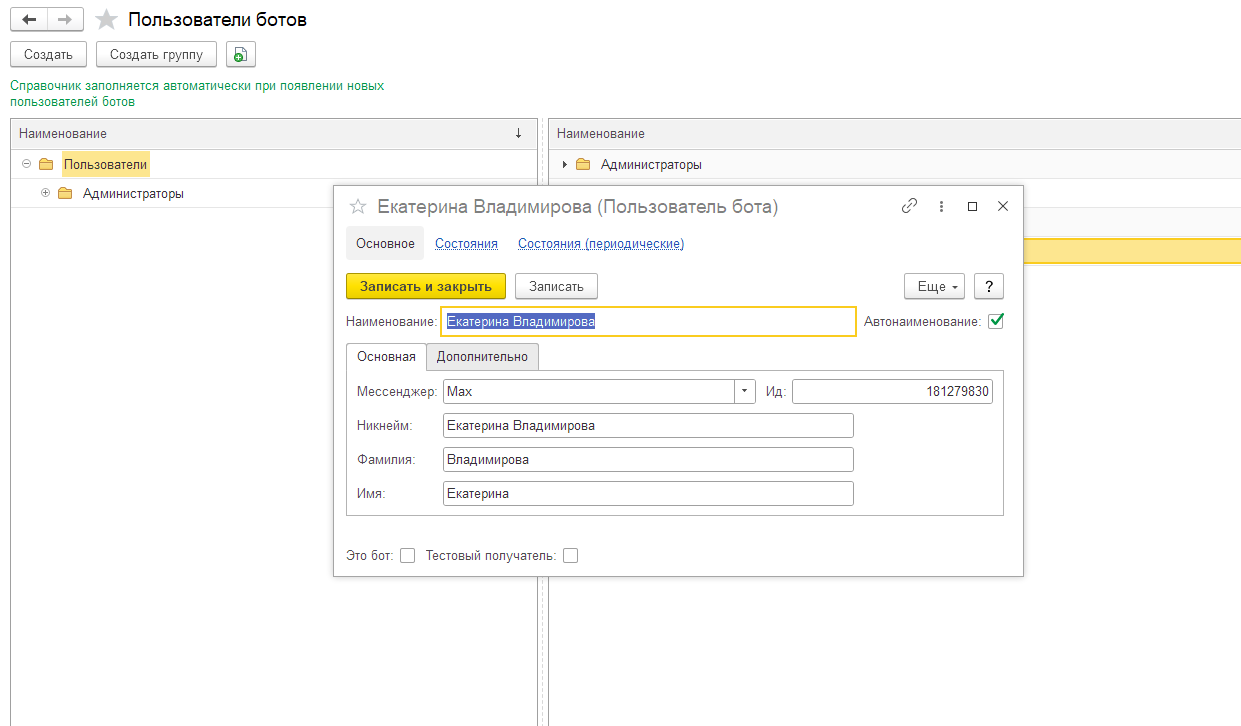Select the Пользователи folder icon in tree
Image resolution: width=1241 pixels, height=726 pixels.
click(x=46, y=164)
